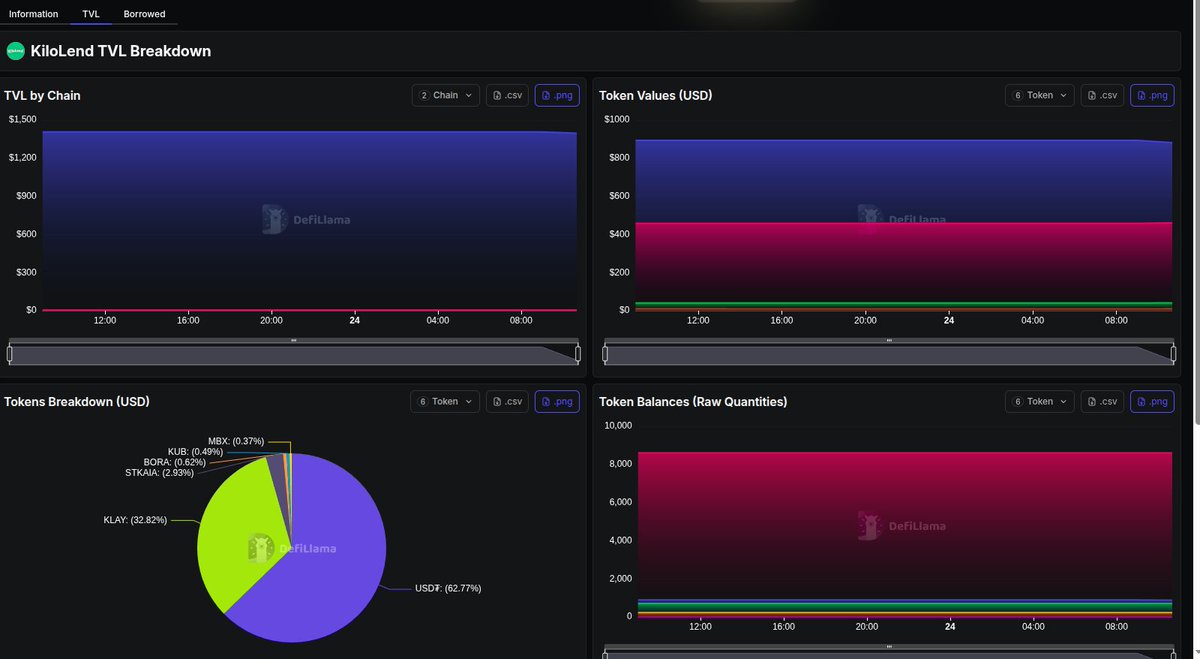Image resolution: width=1200 pixels, height=659 pixels.
Task: Export TVL by Chain chart as .png
Action: click(x=557, y=95)
